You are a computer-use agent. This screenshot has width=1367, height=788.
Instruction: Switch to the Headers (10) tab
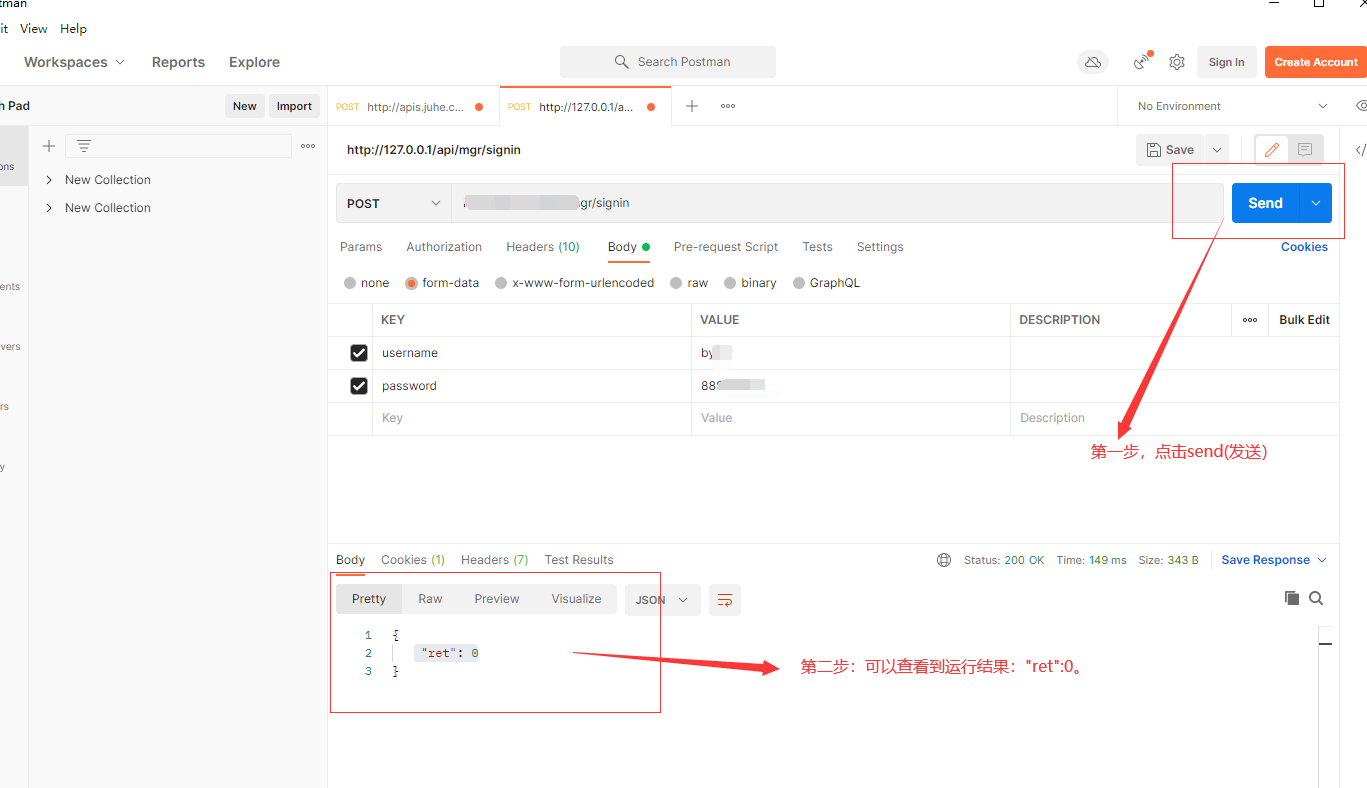[x=543, y=247]
